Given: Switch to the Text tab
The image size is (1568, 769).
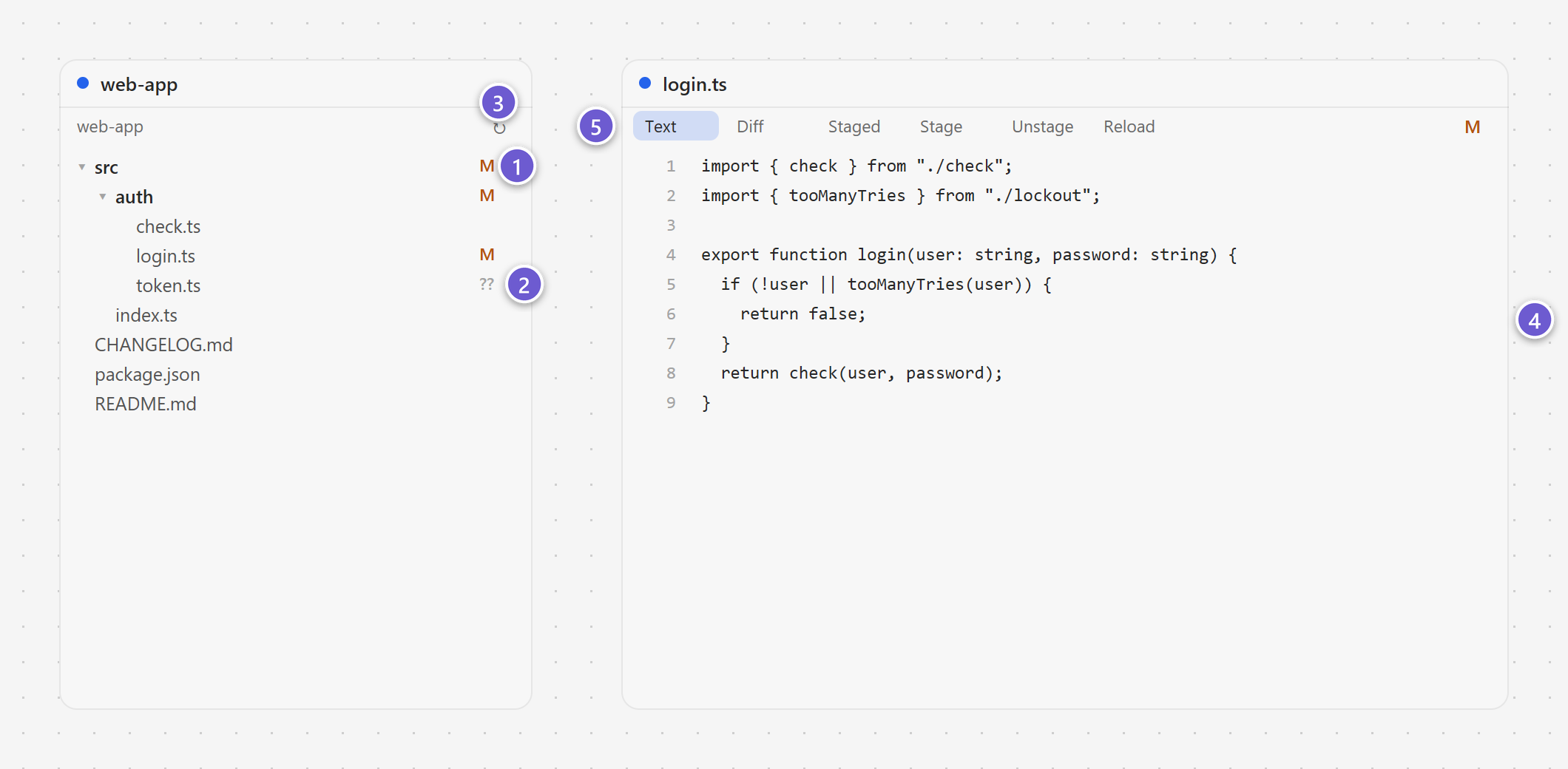Looking at the screenshot, I should click(x=675, y=126).
